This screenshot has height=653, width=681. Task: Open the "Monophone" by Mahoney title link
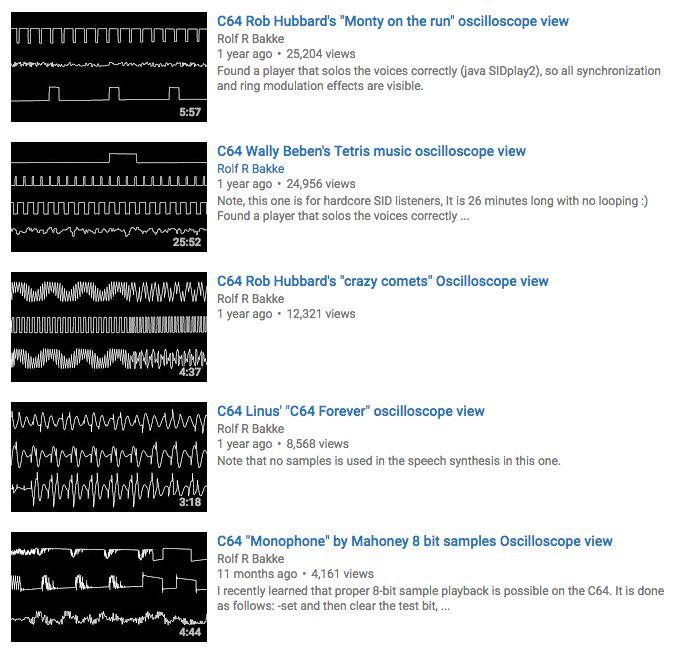tap(414, 541)
